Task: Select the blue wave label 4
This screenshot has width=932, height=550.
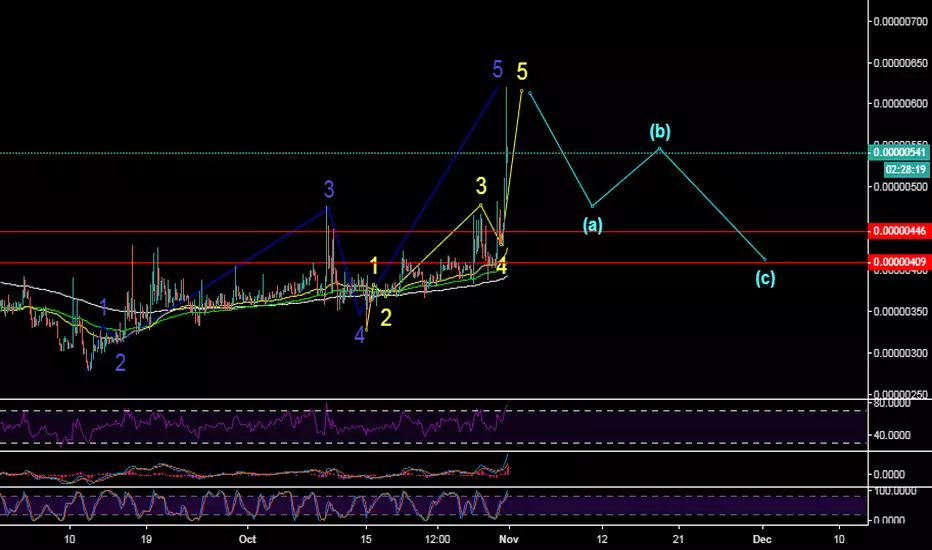Action: click(x=359, y=335)
